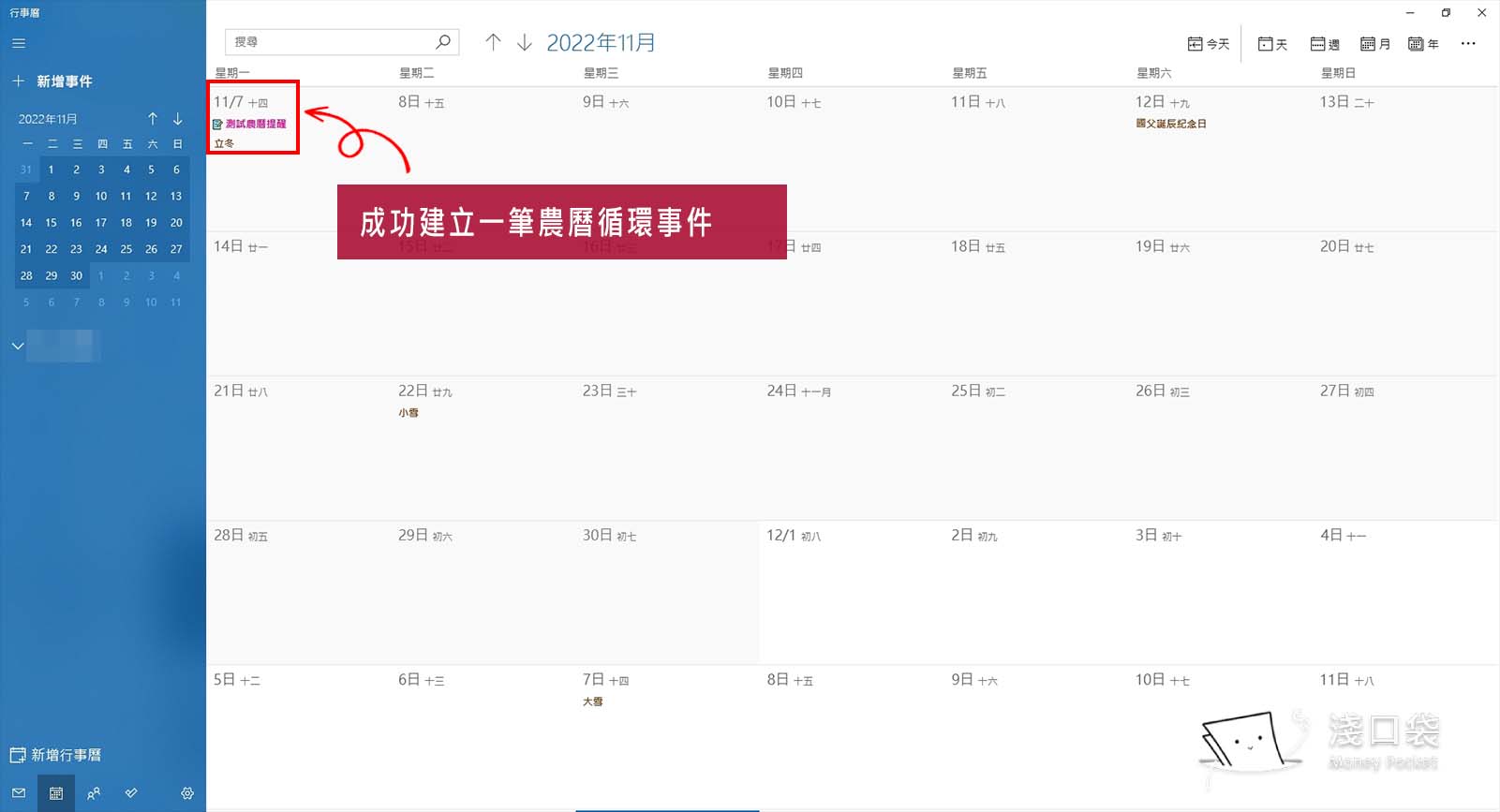This screenshot has height=812, width=1500.
Task: Switch to Week view
Action: pyautogui.click(x=1325, y=44)
